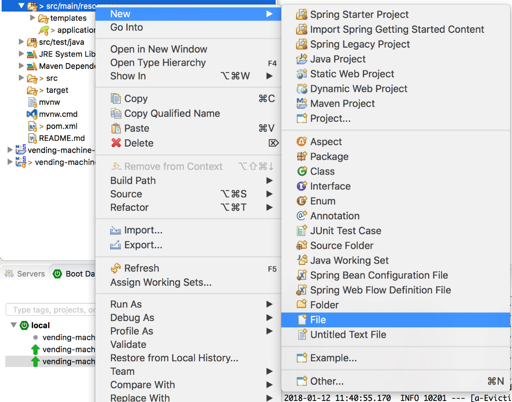Viewport: 512px width, 402px height.
Task: Click the Boot Dashboard tag filter field
Action: (51, 310)
